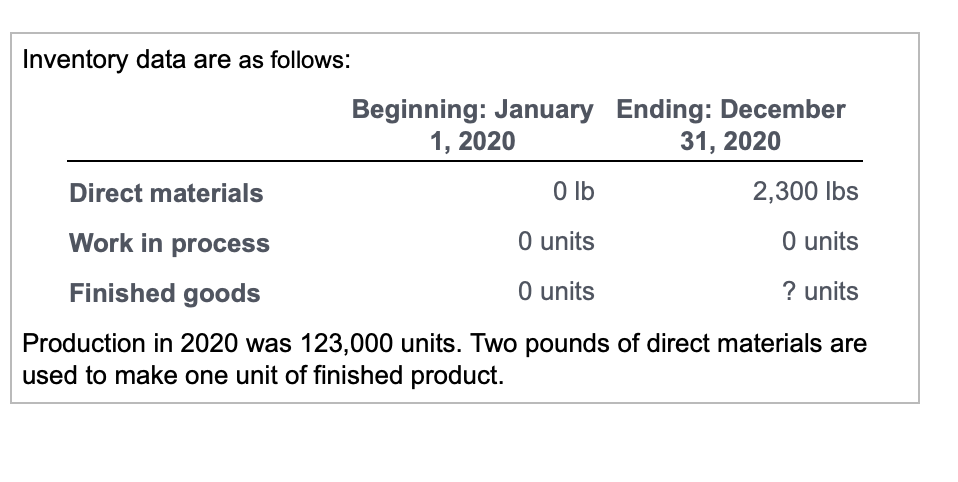
Task: Click ending Work in process 0 units cell
Action: point(820,241)
